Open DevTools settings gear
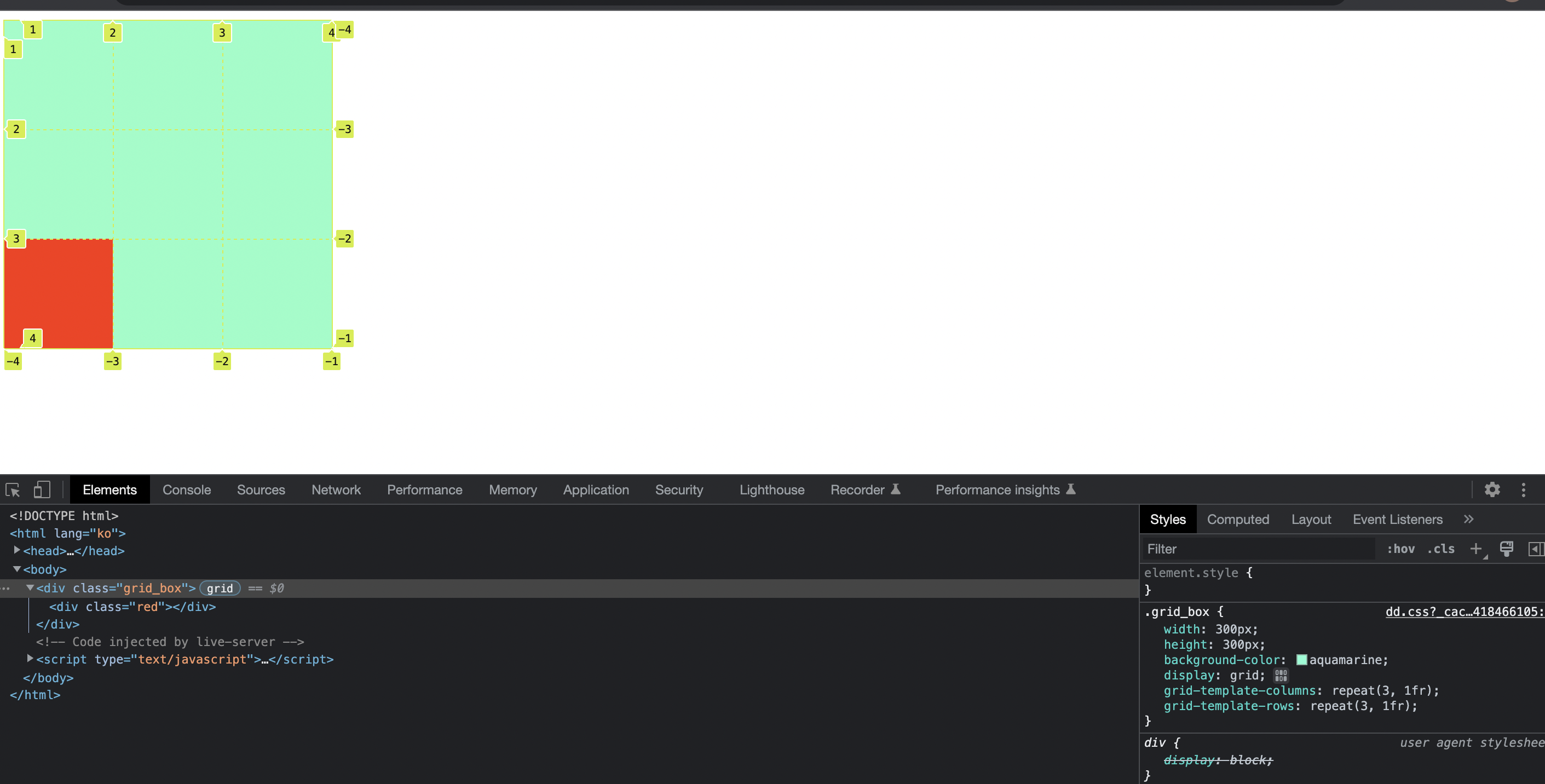The width and height of the screenshot is (1545, 784). [x=1492, y=490]
